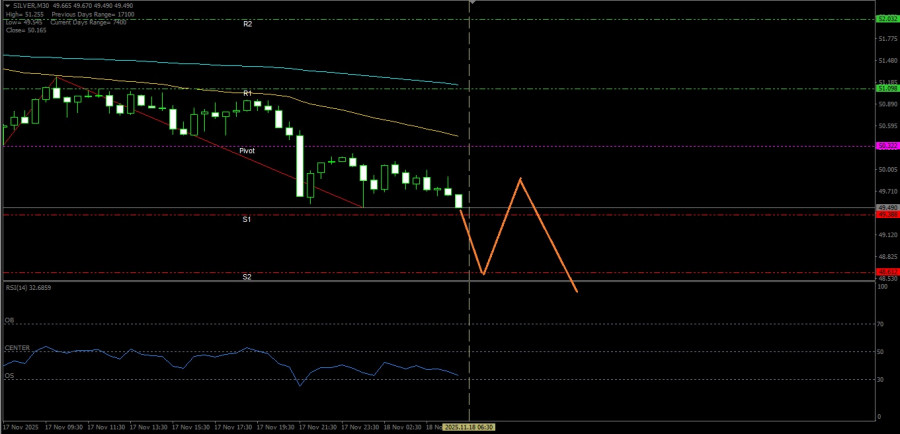
Task: Click the RSI scale value 50
Action: (x=880, y=352)
